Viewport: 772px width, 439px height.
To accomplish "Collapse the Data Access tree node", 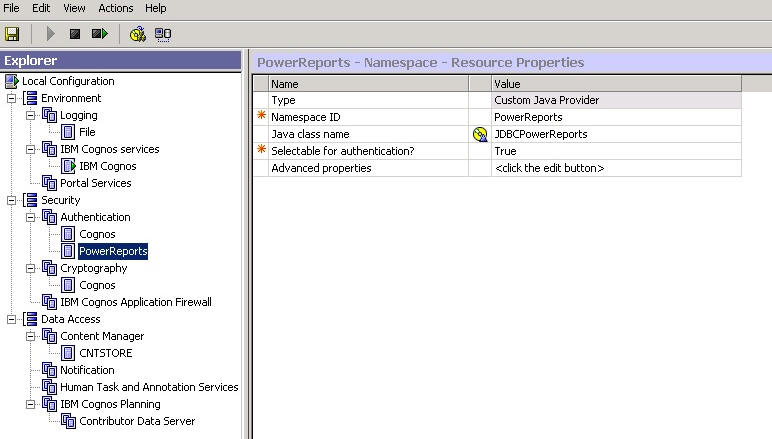I will 12,319.
